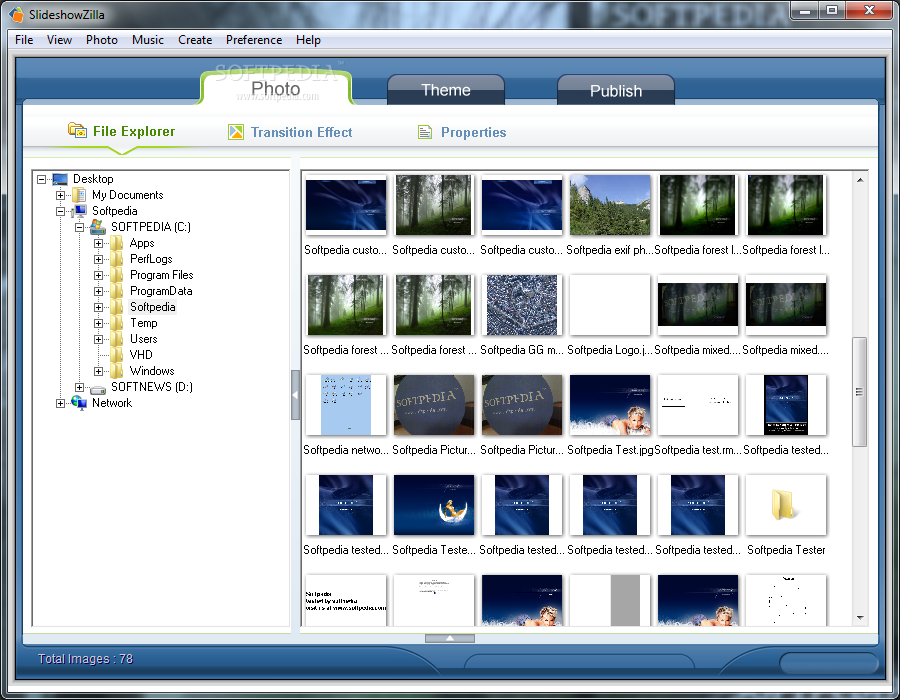The image size is (900, 700).
Task: Click the Softpedia computer icon
Action: (x=79, y=211)
